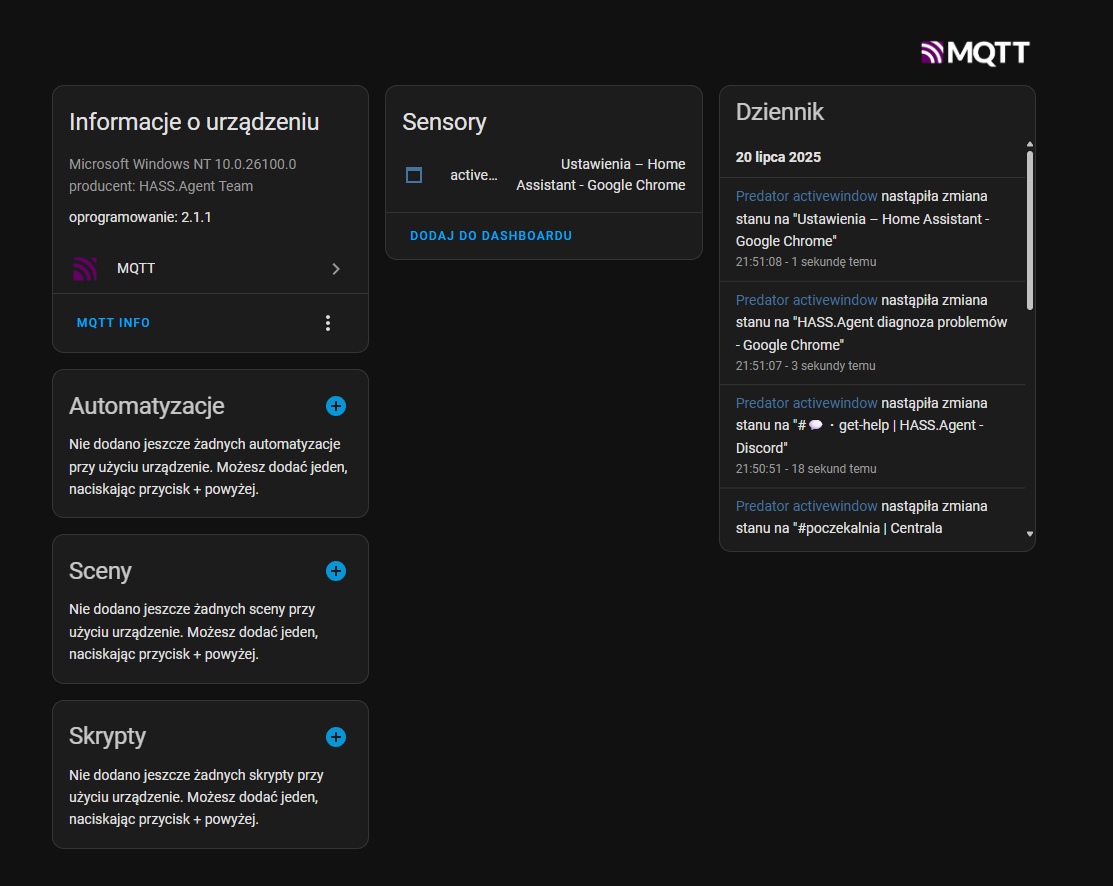The image size is (1113, 886).
Task: Click the activewindow sensor window icon
Action: (x=414, y=175)
